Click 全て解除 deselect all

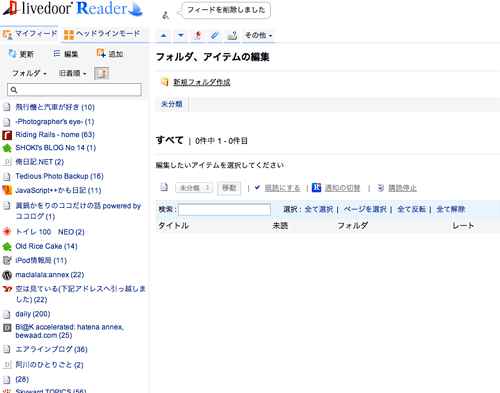451,209
